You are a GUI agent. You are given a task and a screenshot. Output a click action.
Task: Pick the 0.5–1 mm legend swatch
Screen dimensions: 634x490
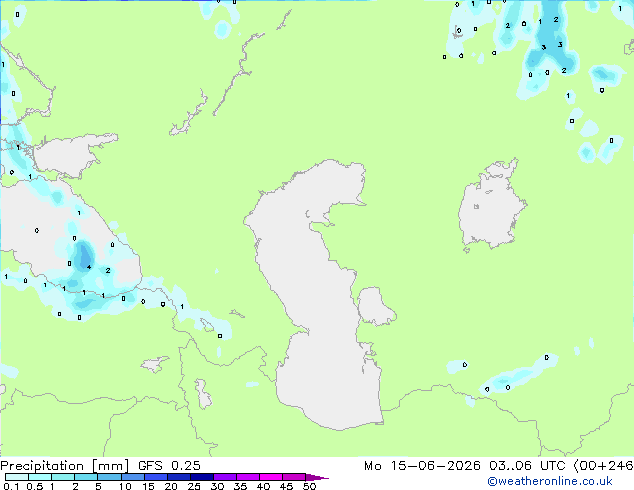tap(40, 477)
